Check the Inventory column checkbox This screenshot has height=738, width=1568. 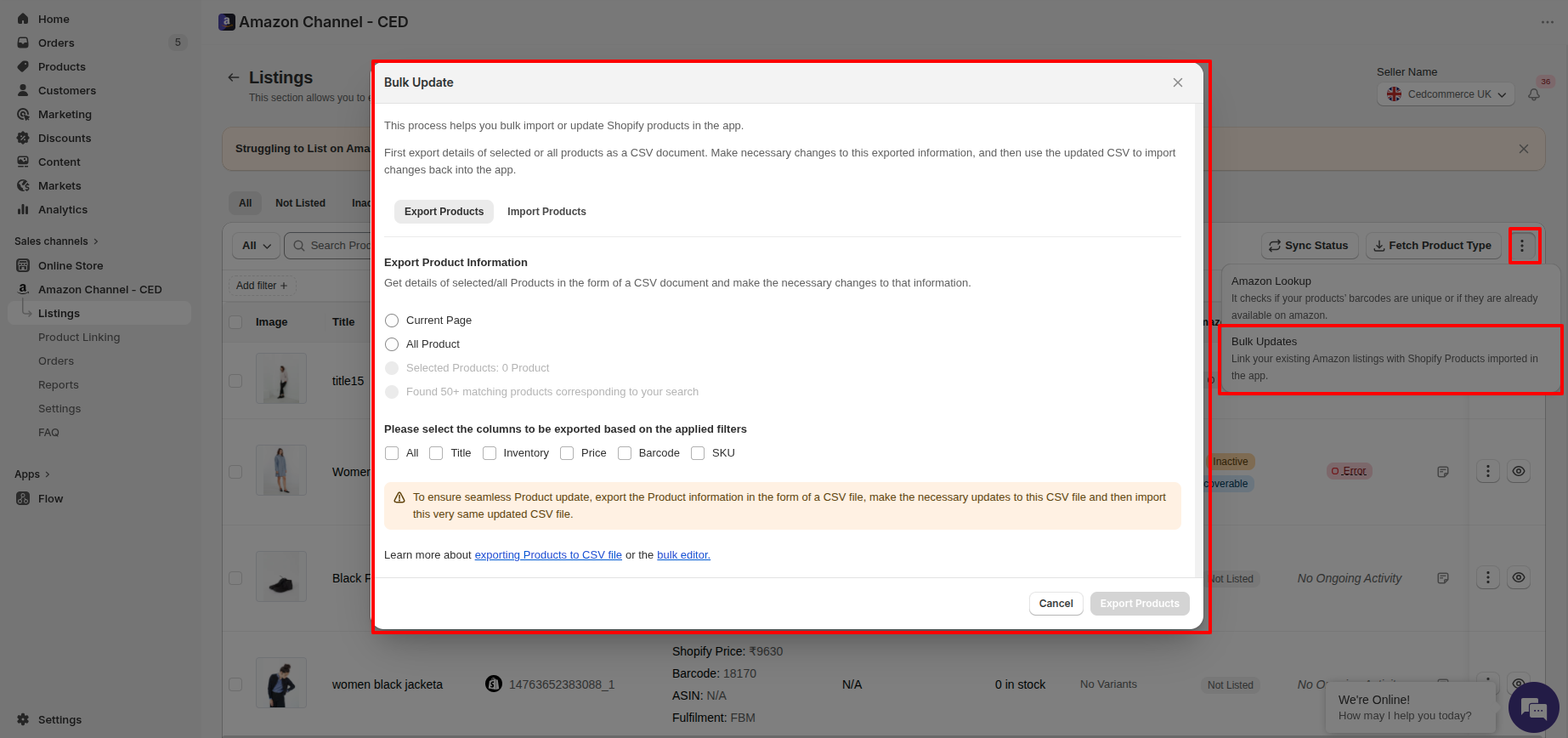point(490,453)
